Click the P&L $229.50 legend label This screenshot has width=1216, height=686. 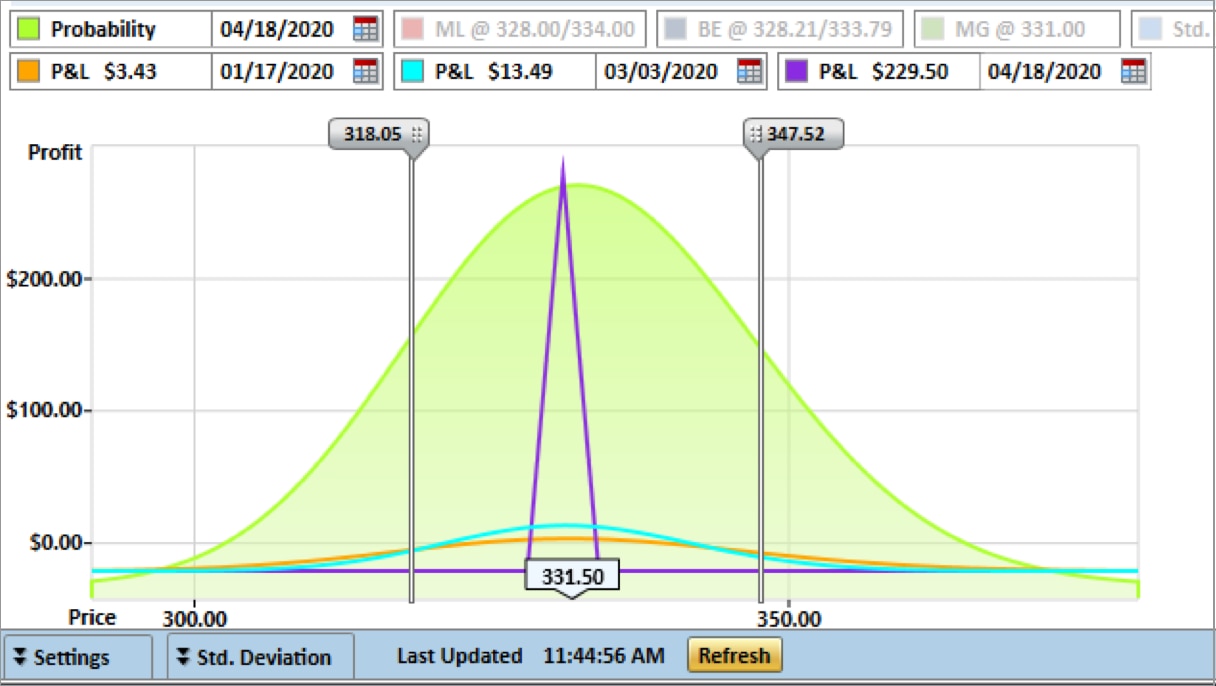tap(884, 72)
